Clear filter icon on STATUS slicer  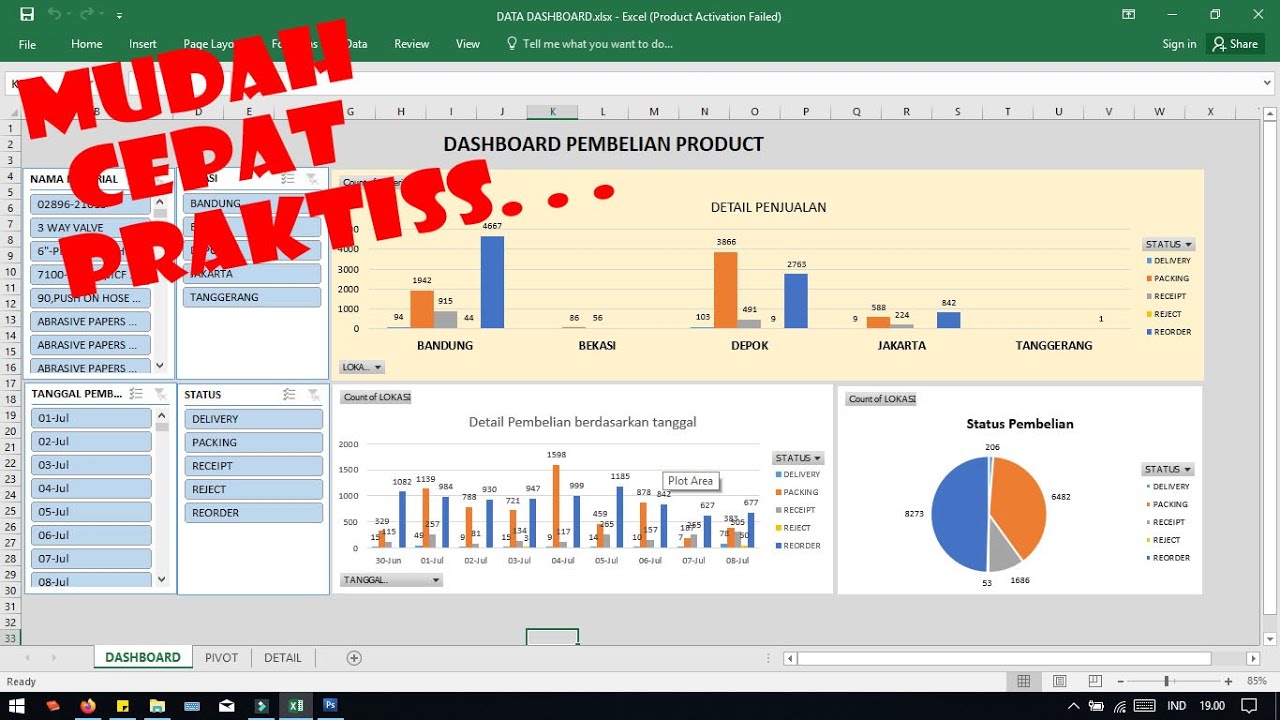click(313, 394)
